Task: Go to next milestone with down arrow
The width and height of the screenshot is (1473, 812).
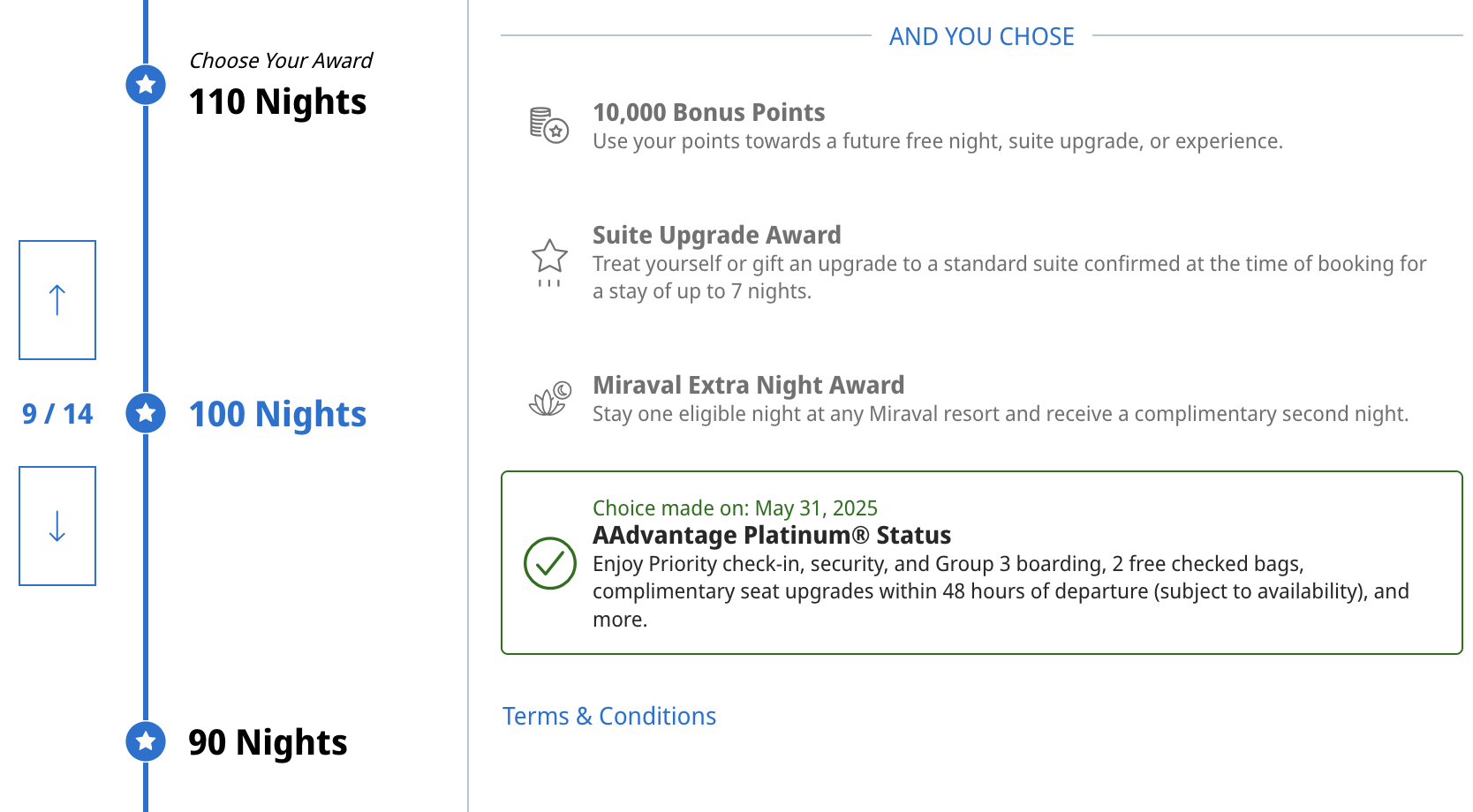Action: coord(57,526)
